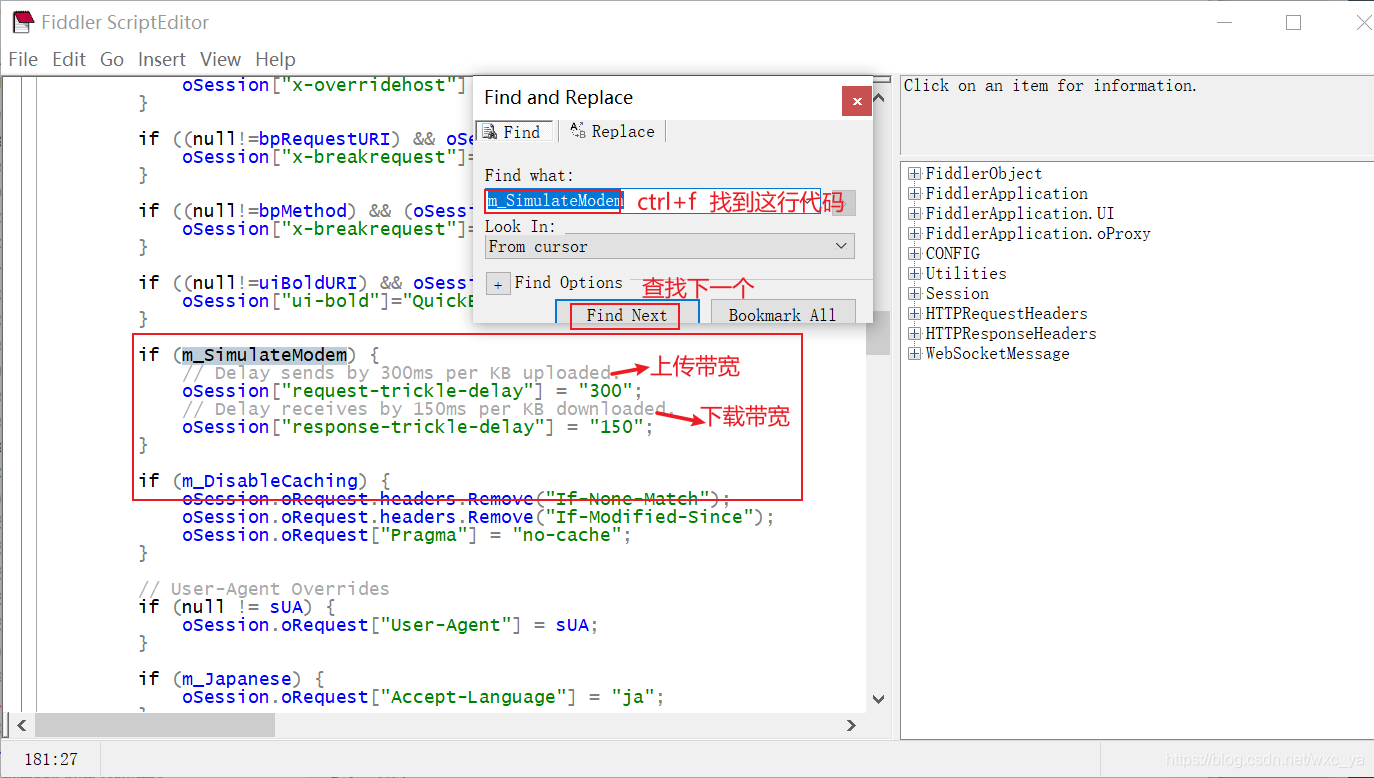Select HTTPResponseHeaders in the class tree

pyautogui.click(x=1011, y=334)
